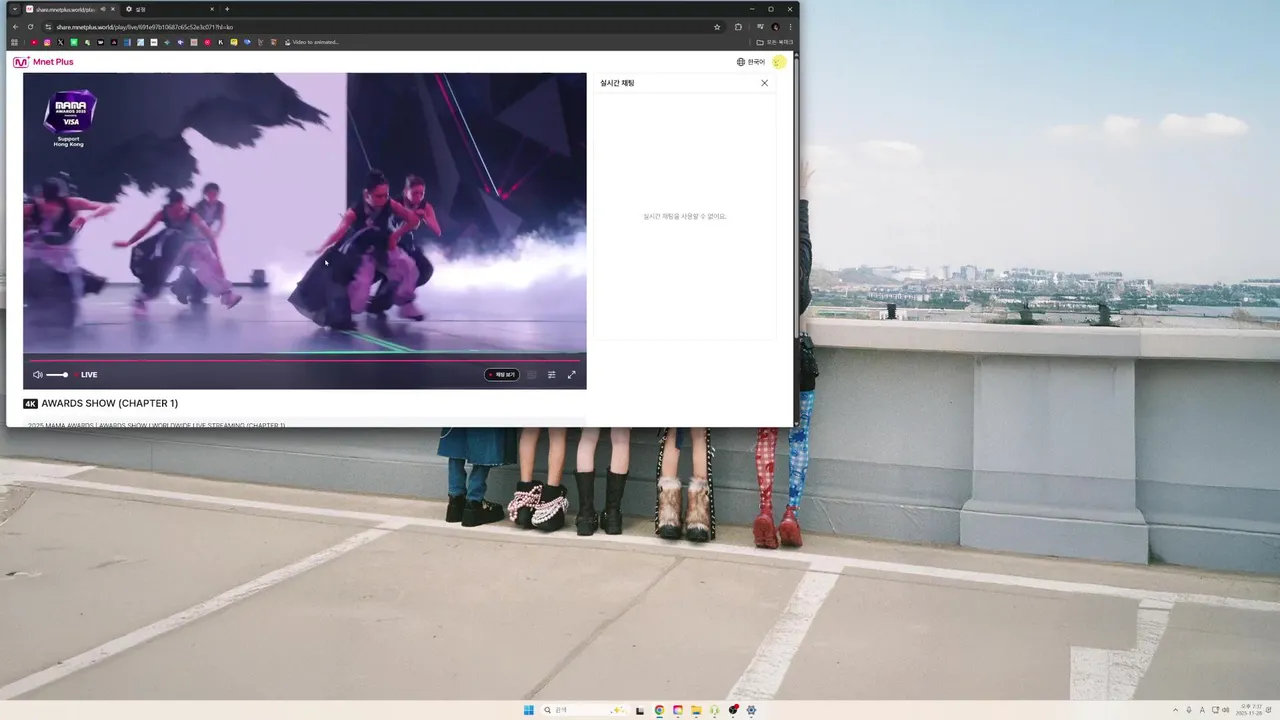
Task: Expand the tab search dropdown arrow
Action: (x=14, y=9)
